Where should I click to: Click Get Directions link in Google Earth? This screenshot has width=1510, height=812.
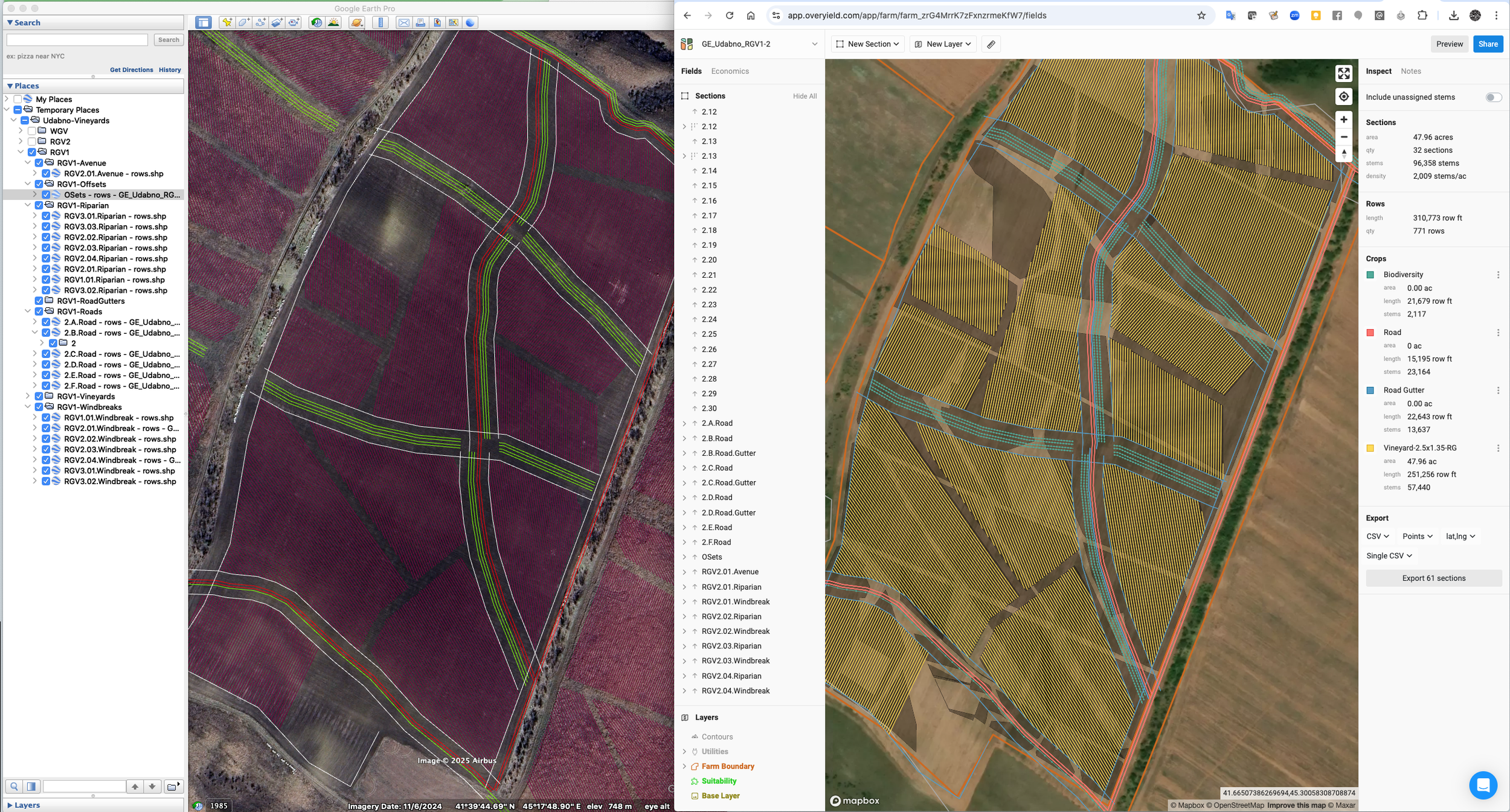pyautogui.click(x=131, y=70)
